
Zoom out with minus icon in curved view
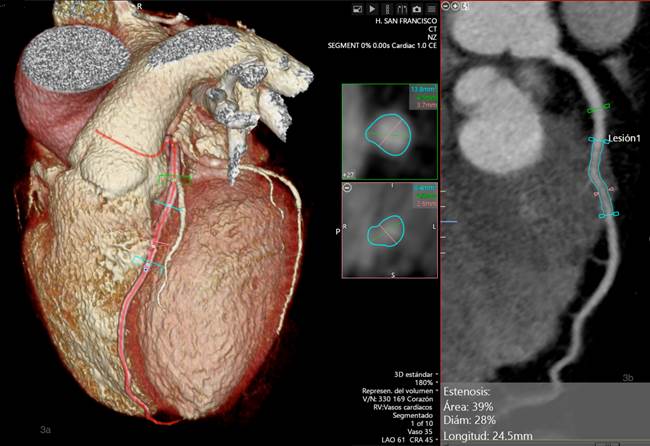pos(445,6)
